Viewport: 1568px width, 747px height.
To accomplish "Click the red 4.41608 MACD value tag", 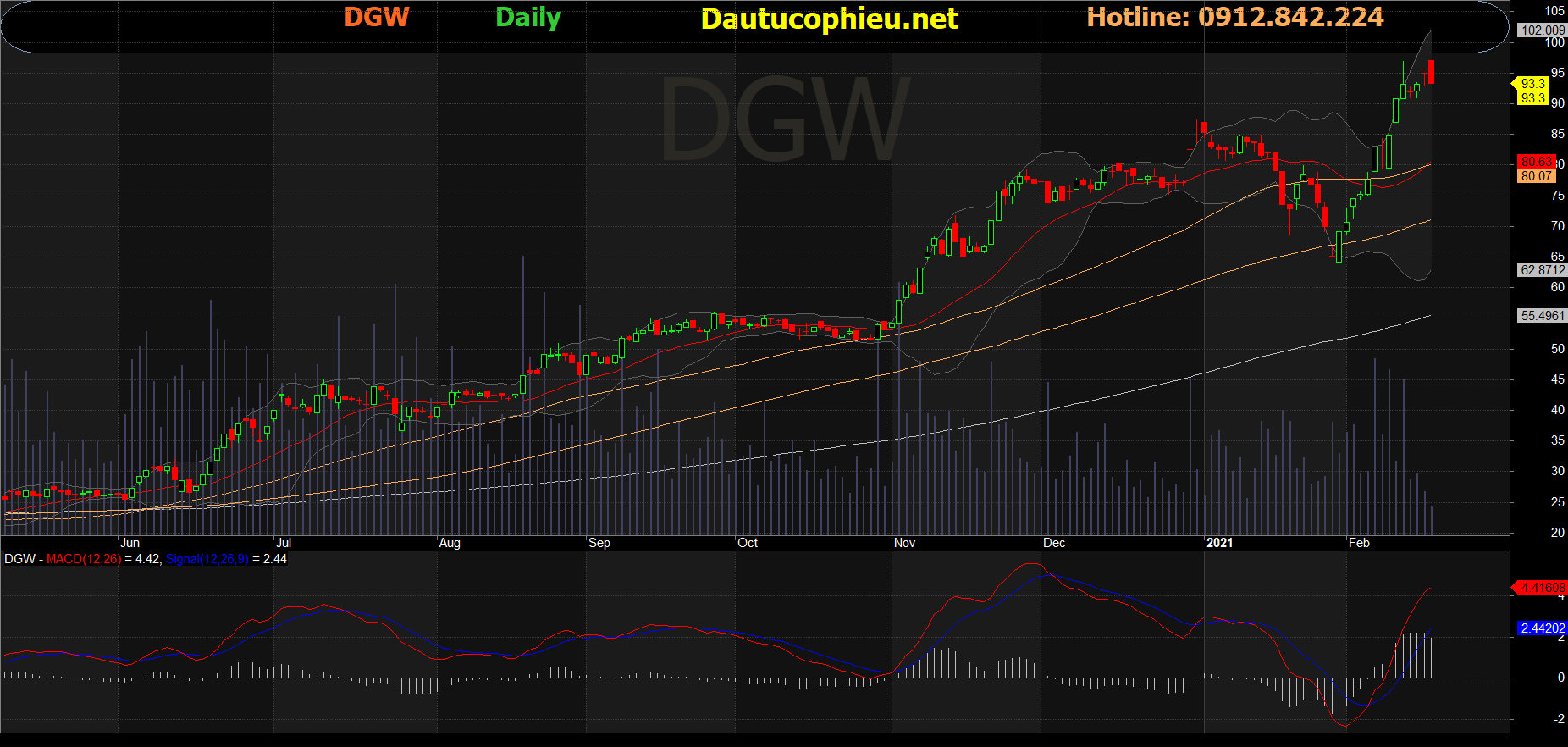I will tap(1542, 588).
